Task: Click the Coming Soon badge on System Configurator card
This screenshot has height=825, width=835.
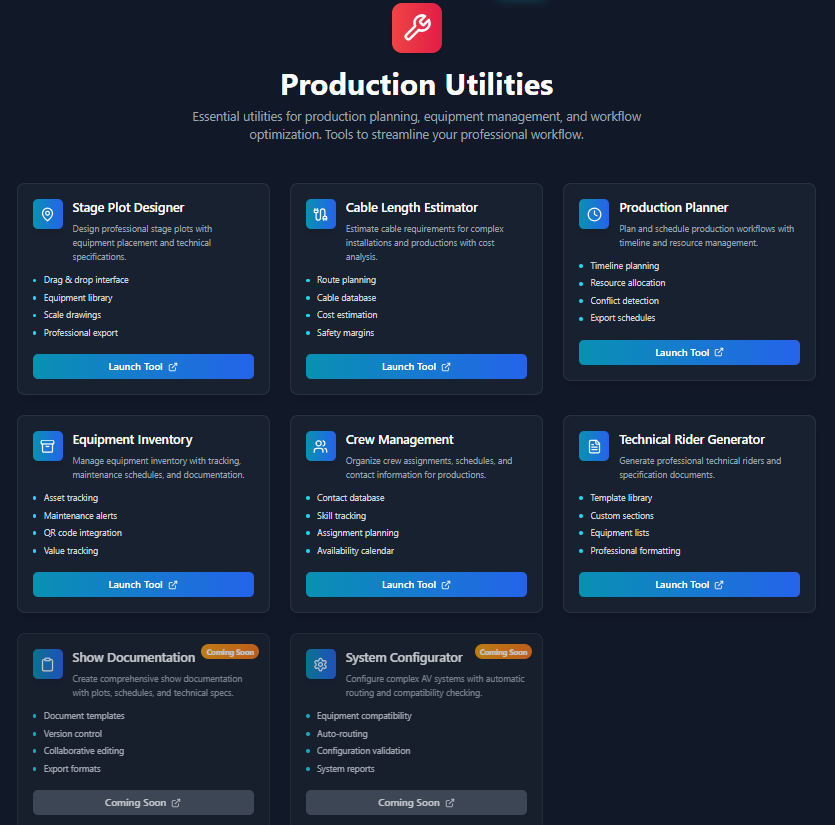Action: click(x=503, y=651)
